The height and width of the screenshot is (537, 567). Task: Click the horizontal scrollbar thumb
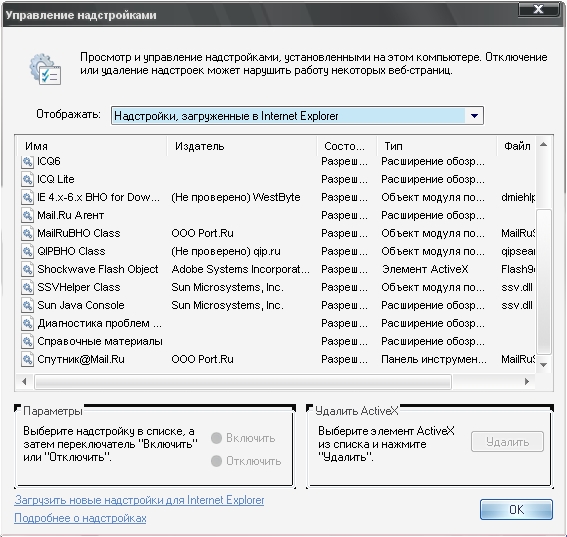[243, 382]
